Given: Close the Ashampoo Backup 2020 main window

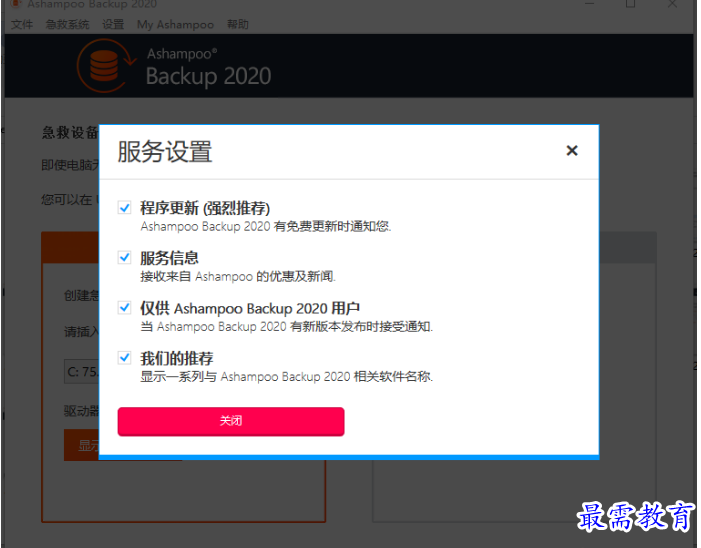Looking at the screenshot, I should pyautogui.click(x=672, y=4).
